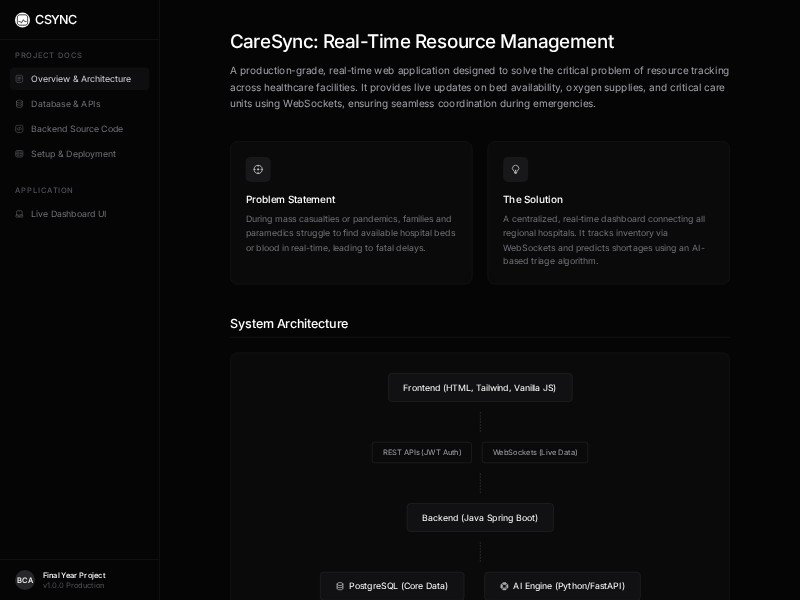Click the REST APIs (JWT Auth) box
Viewport: 800px width, 600px height.
click(x=422, y=453)
